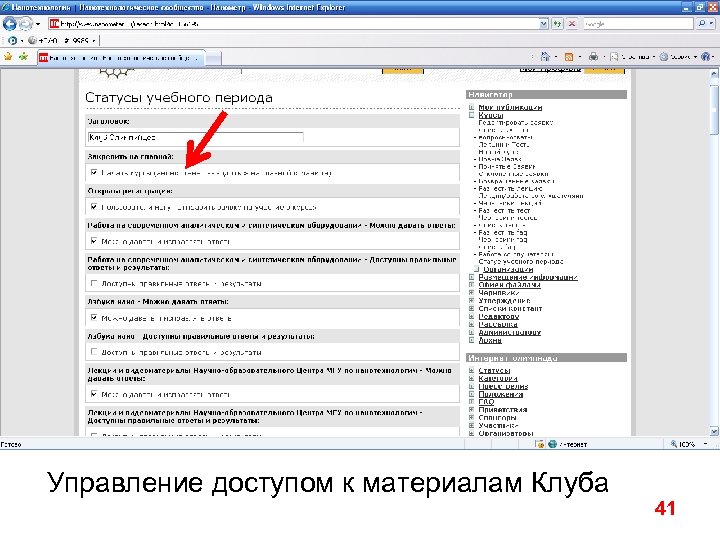Open Обмен файлами link
The width and height of the screenshot is (720, 540).
(509, 285)
